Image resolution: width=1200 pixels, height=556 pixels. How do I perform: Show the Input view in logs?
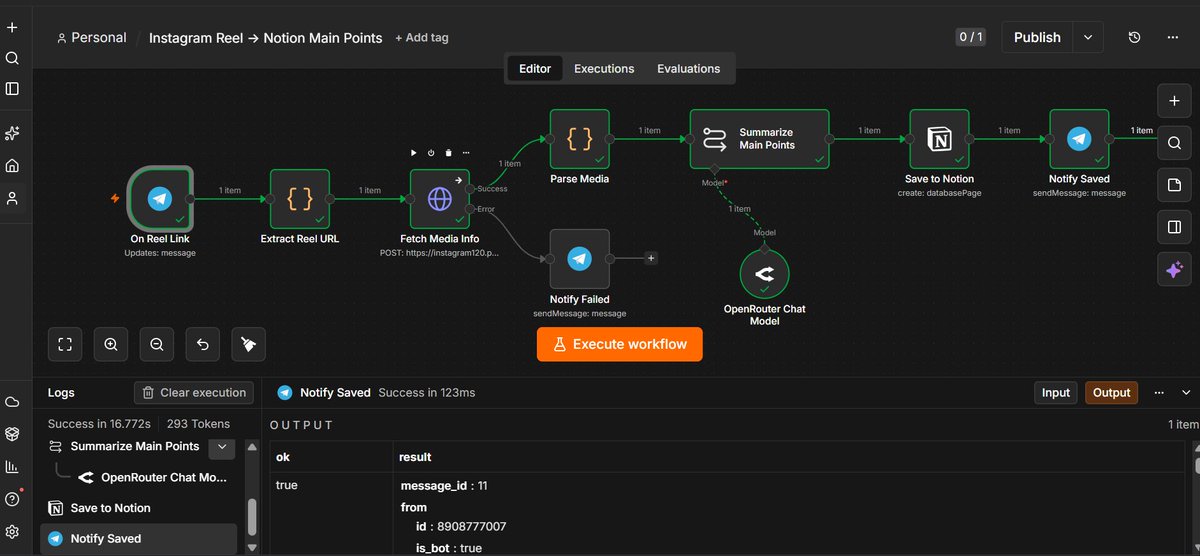click(x=1056, y=393)
